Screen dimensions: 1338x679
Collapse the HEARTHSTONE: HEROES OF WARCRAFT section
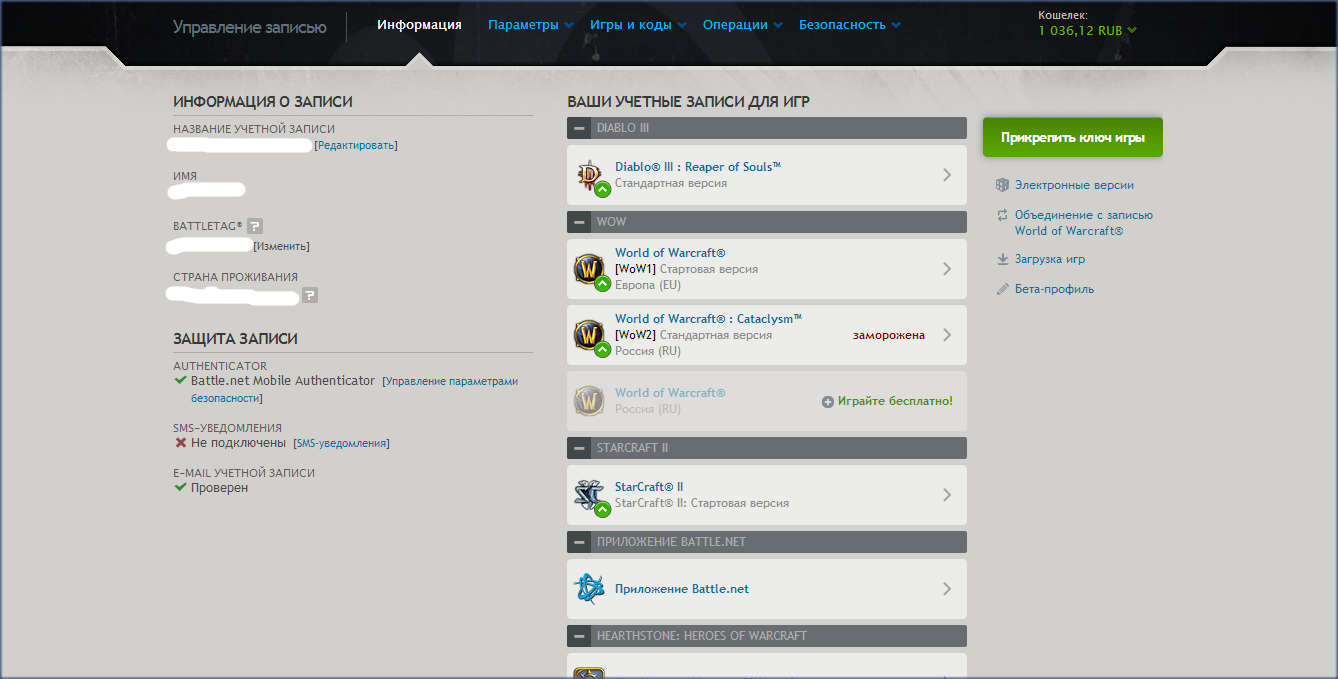click(x=579, y=636)
